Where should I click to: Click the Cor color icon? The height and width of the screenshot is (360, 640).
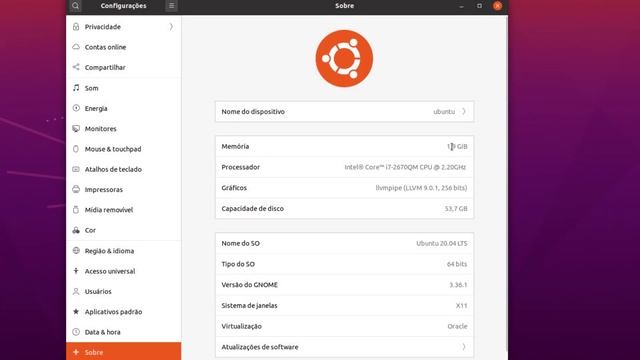(76, 230)
